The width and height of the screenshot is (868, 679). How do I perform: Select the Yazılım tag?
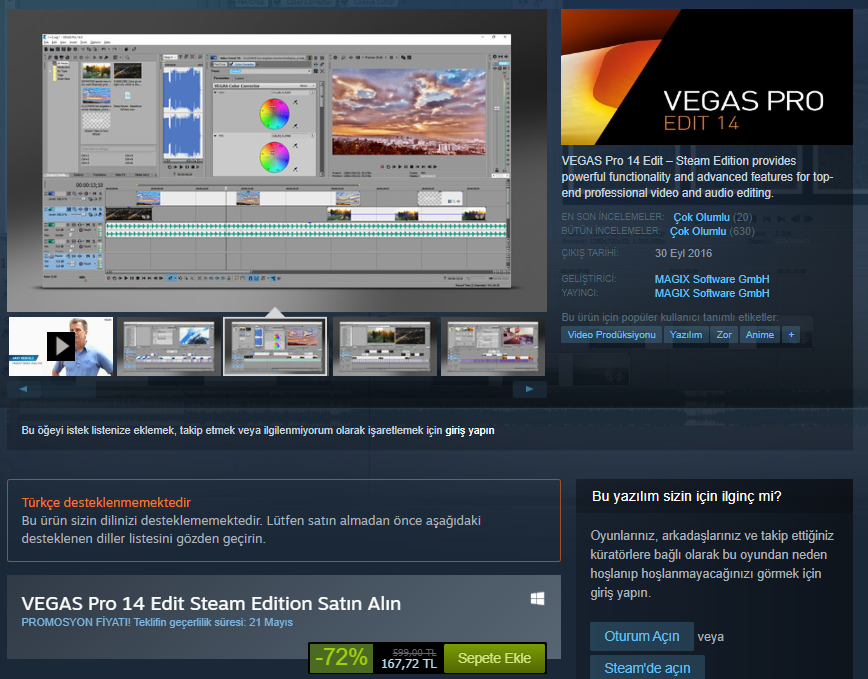pyautogui.click(x=686, y=335)
